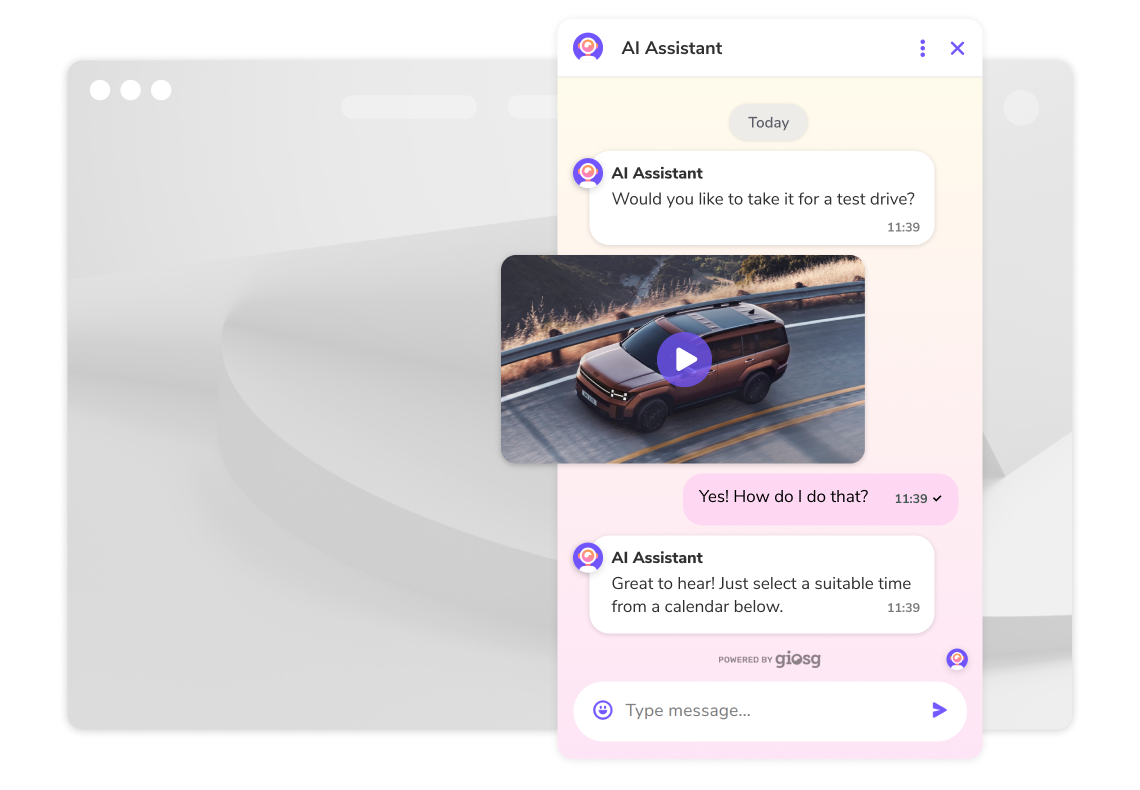Open the Powered by giosg link
This screenshot has height=790, width=1140.
768,659
